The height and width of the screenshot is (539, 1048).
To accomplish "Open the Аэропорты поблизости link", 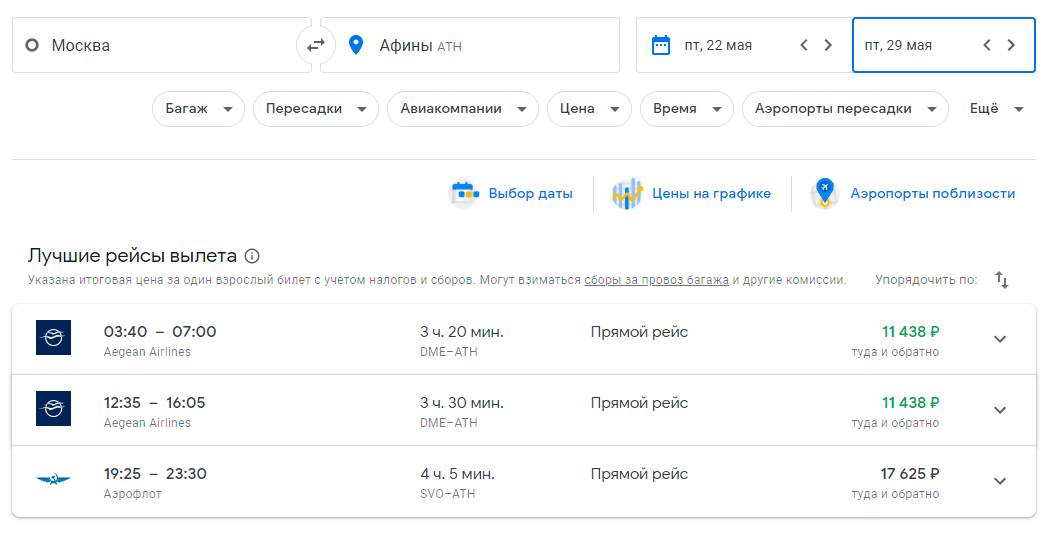I will [x=932, y=194].
